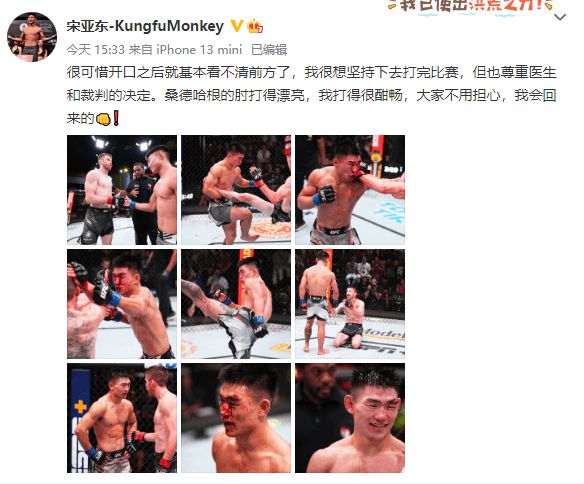Open the profile avatar of the poster
The height and width of the screenshot is (484, 584).
click(32, 36)
